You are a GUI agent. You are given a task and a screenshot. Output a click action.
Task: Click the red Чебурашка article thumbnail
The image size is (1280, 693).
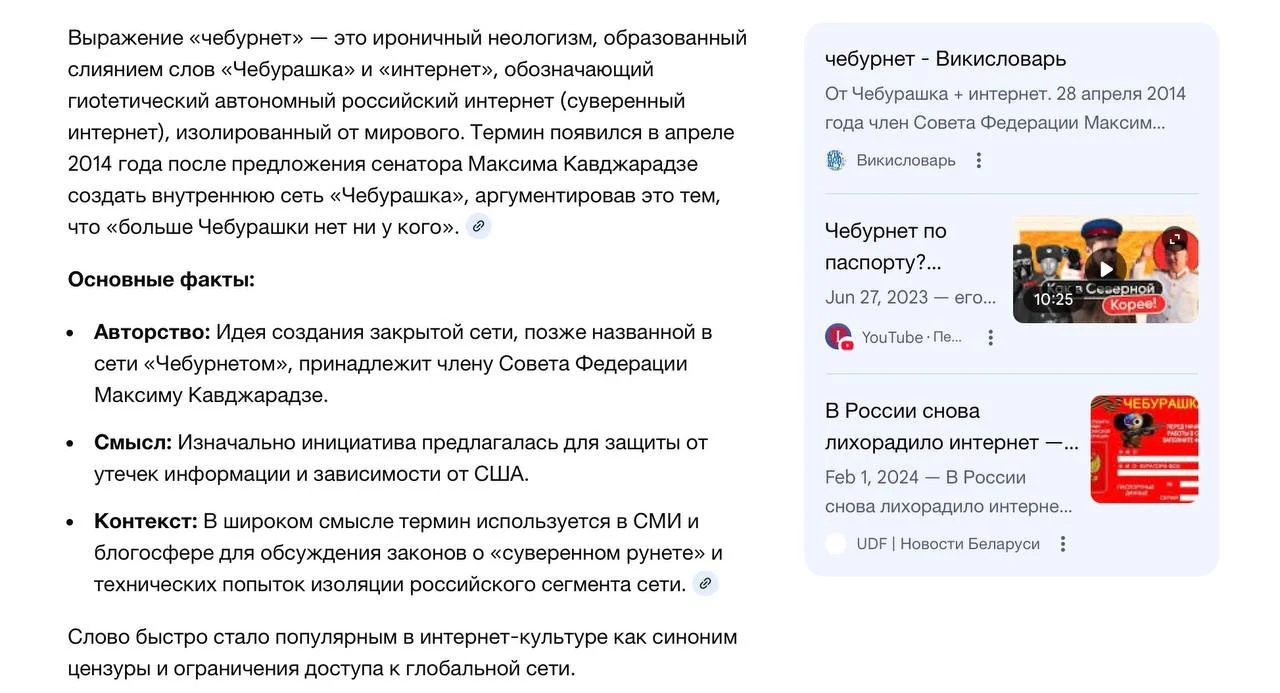1144,448
